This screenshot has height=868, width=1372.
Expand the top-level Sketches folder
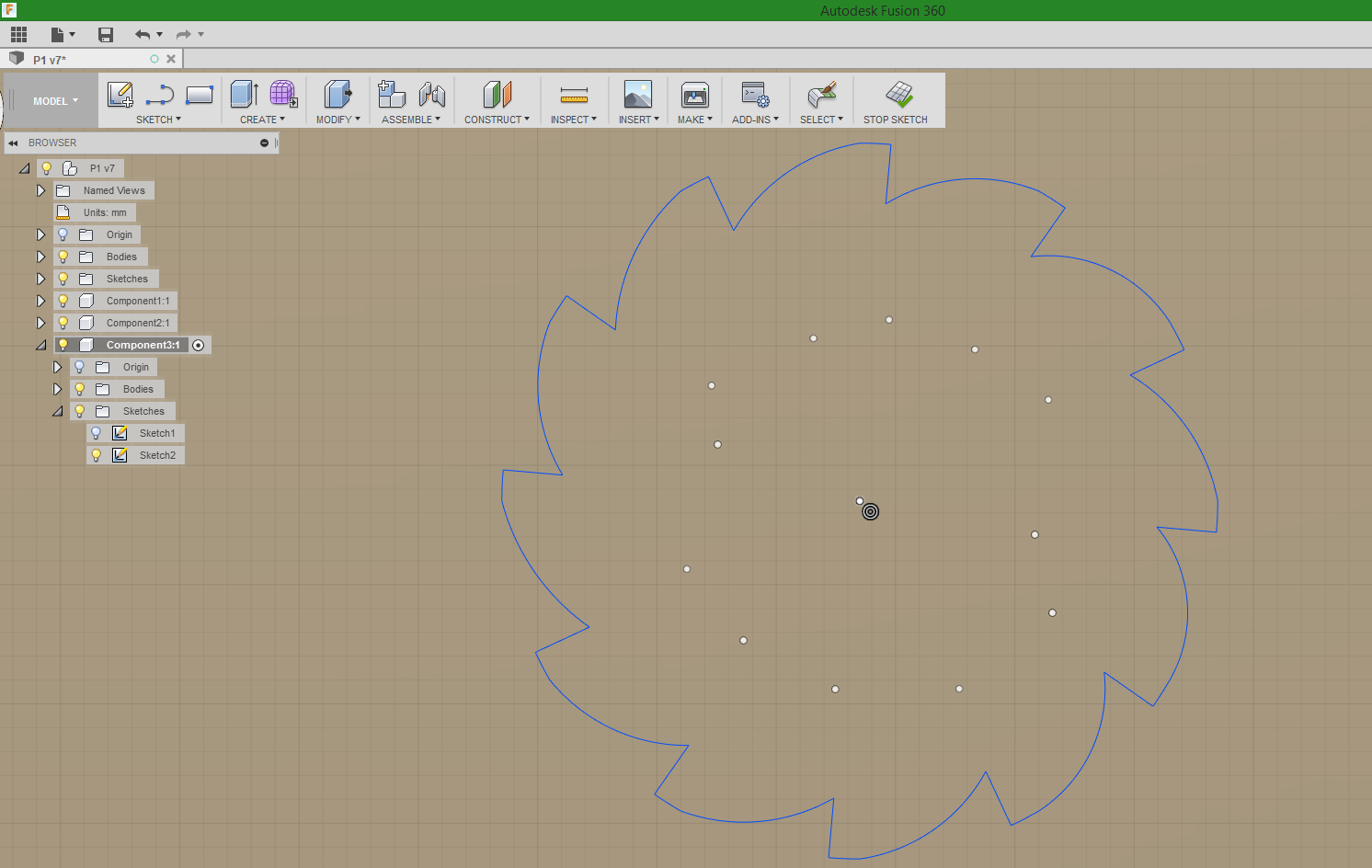40,279
